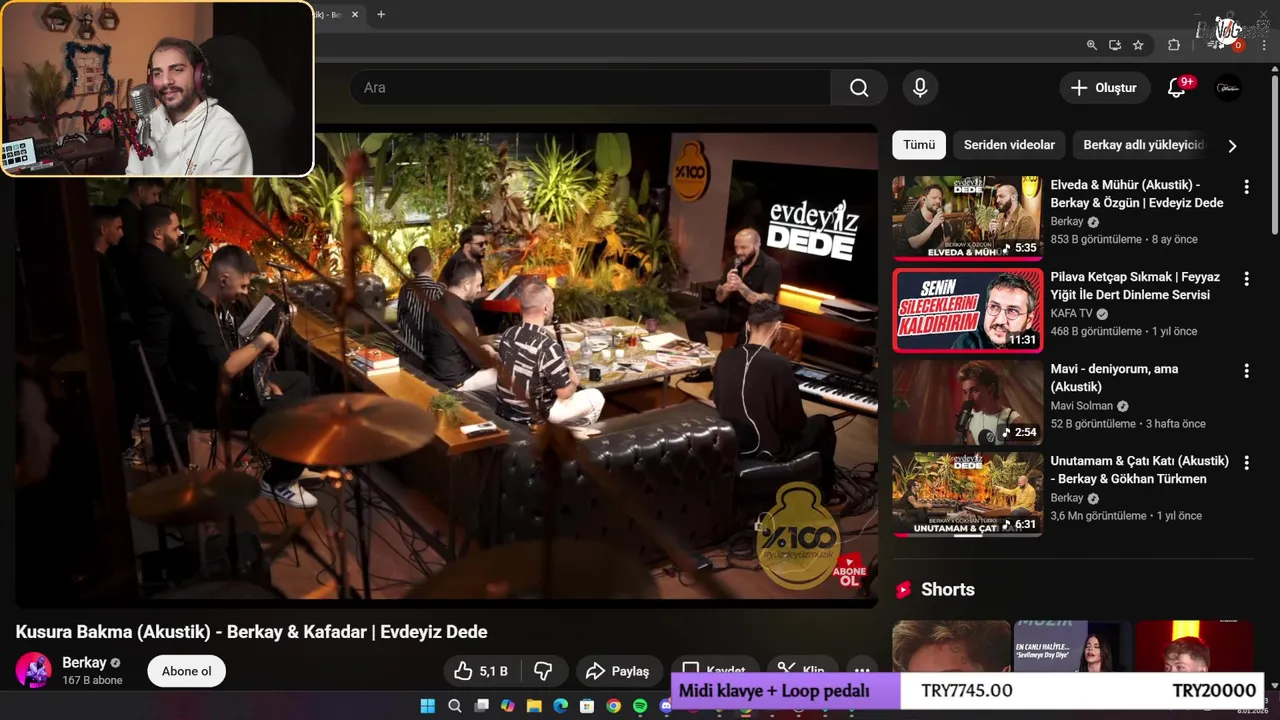This screenshot has height=720, width=1280.
Task: Click Mavi Solman video thumbnail
Action: pyautogui.click(x=967, y=402)
